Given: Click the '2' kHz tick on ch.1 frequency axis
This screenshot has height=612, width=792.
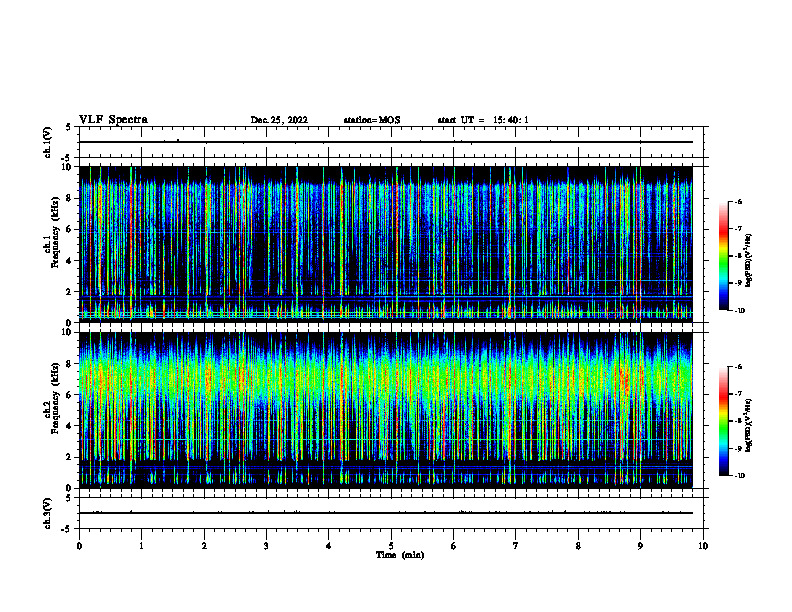Looking at the screenshot, I should pyautogui.click(x=70, y=291).
